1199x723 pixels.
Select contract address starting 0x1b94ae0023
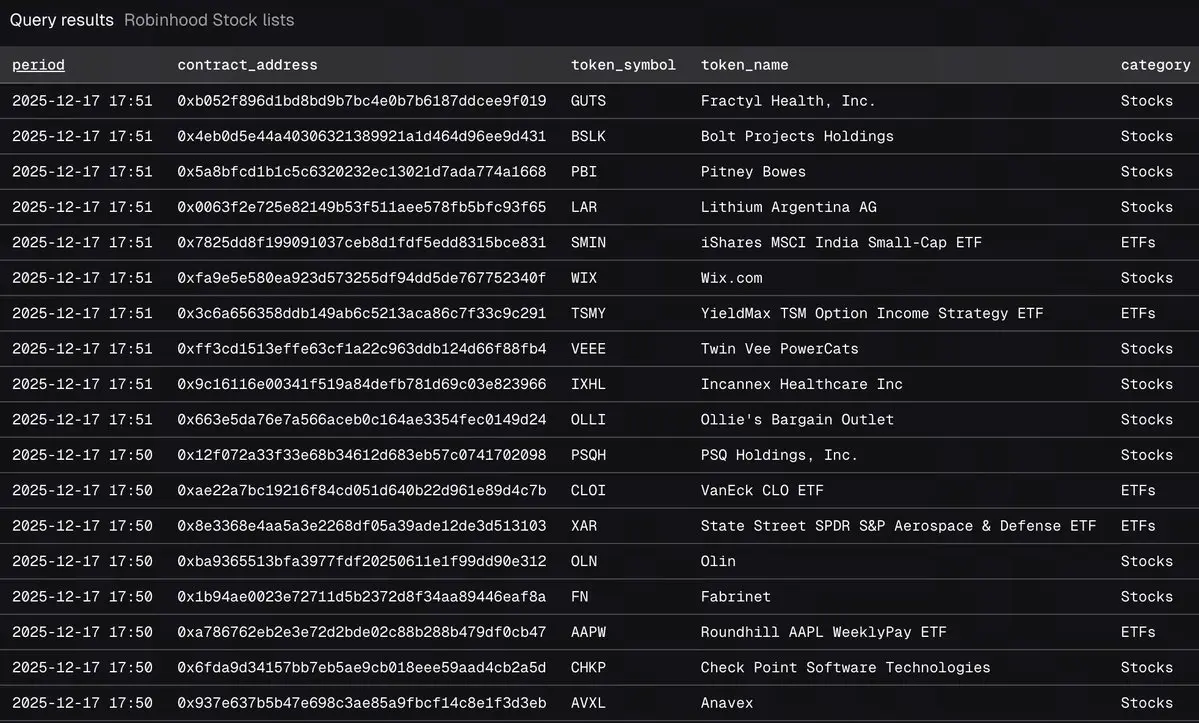(362, 596)
